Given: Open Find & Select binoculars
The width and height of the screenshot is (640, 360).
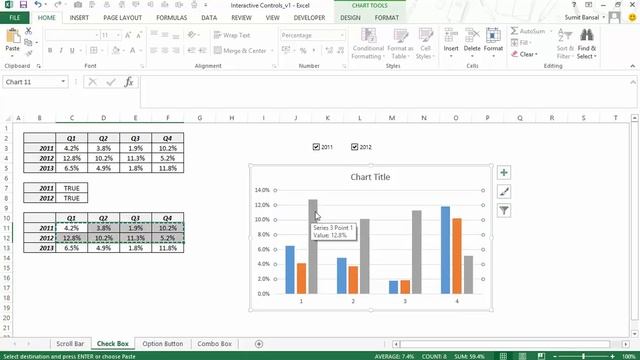Looking at the screenshot, I should click(587, 44).
